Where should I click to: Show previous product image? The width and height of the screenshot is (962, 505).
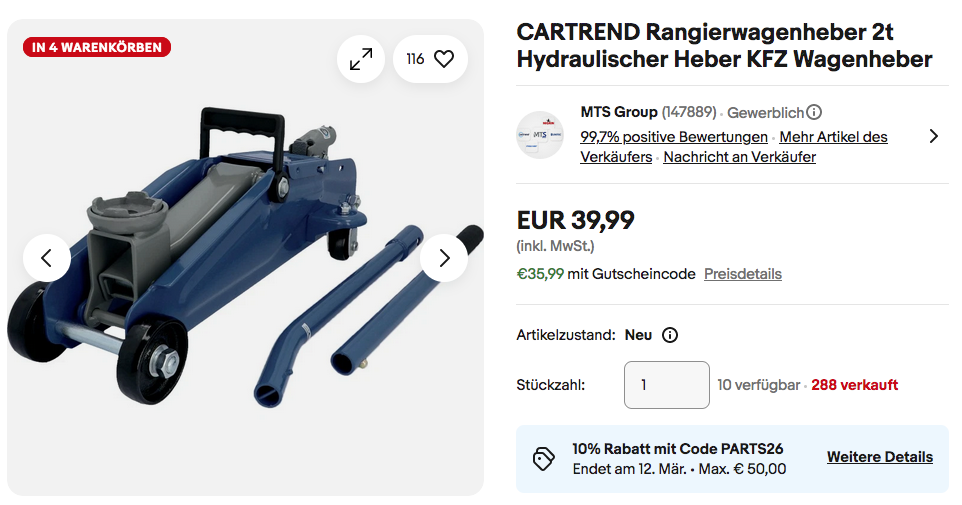coord(47,258)
